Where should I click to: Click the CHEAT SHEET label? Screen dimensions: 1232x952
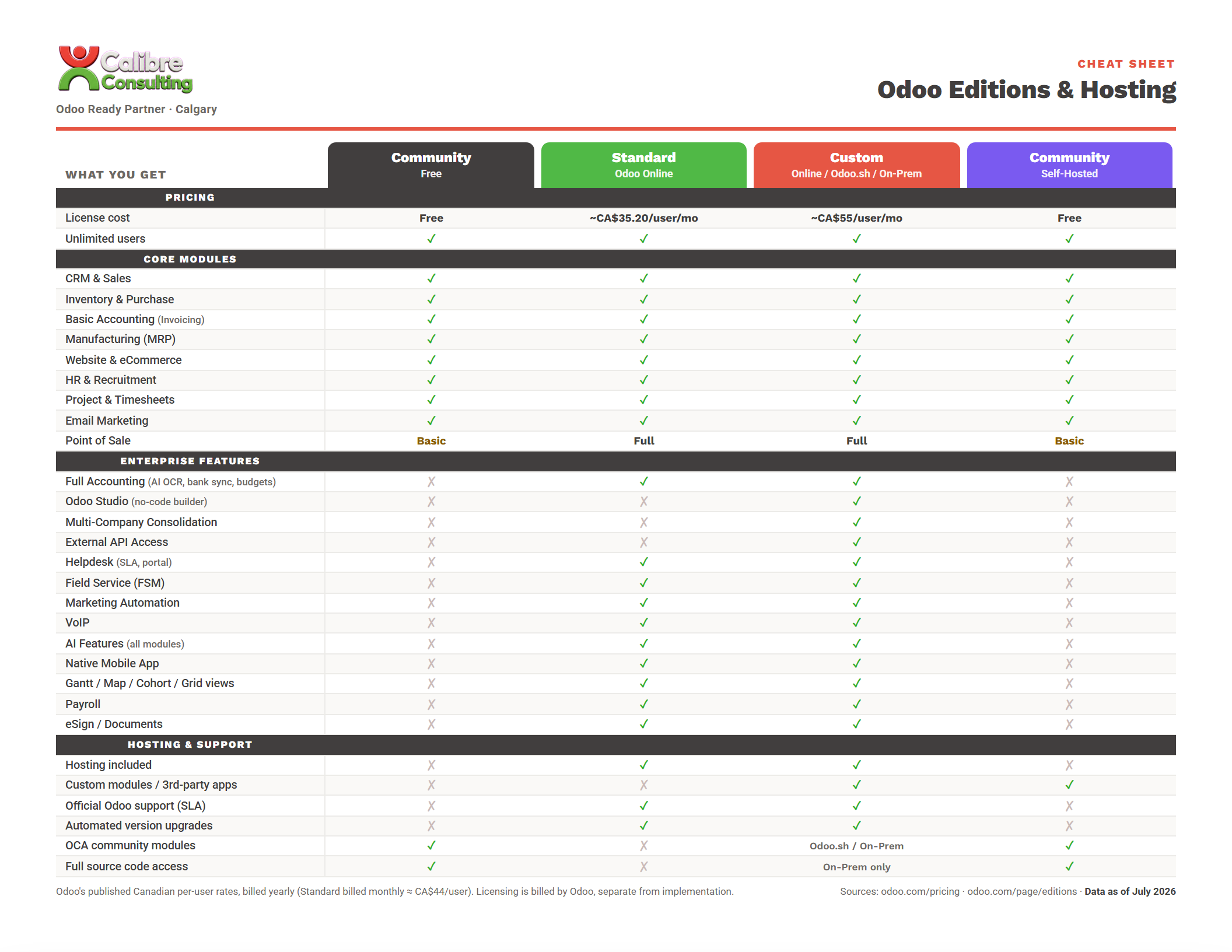point(1126,64)
